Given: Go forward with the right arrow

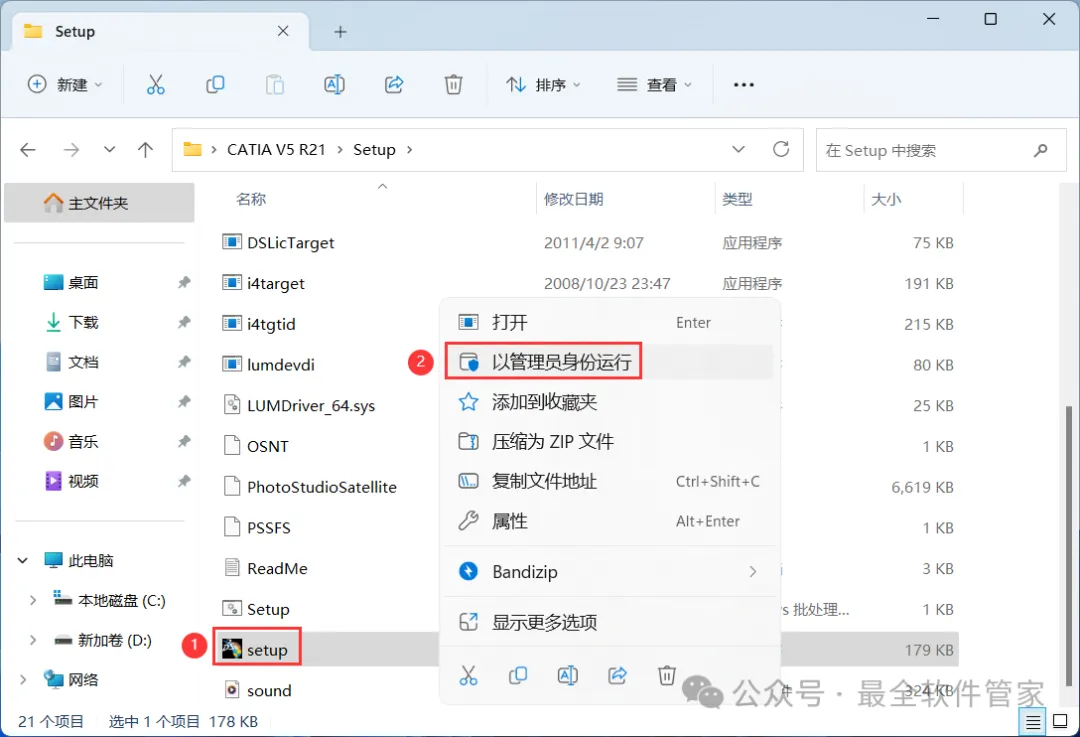Looking at the screenshot, I should click(72, 149).
